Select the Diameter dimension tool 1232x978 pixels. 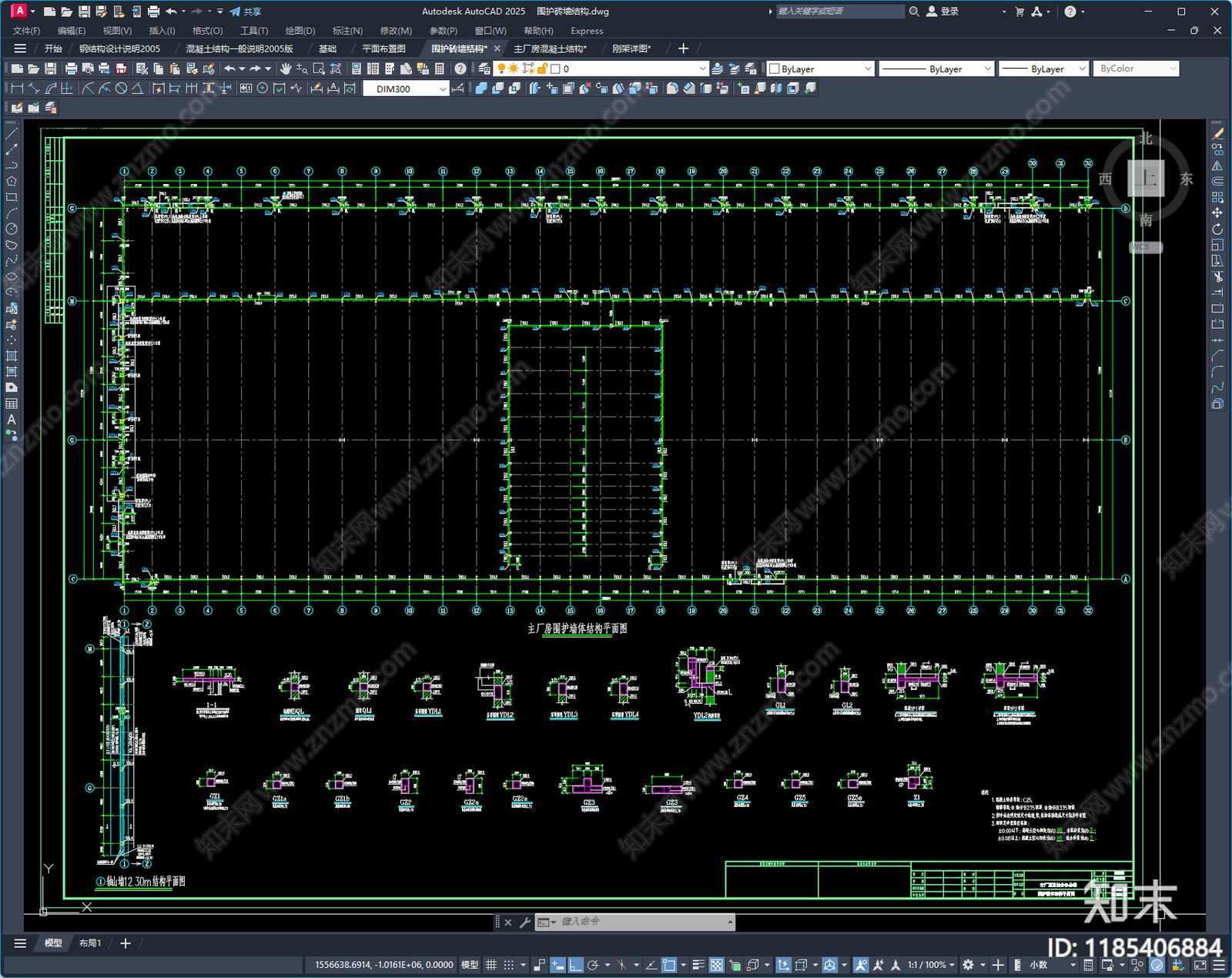(121, 89)
